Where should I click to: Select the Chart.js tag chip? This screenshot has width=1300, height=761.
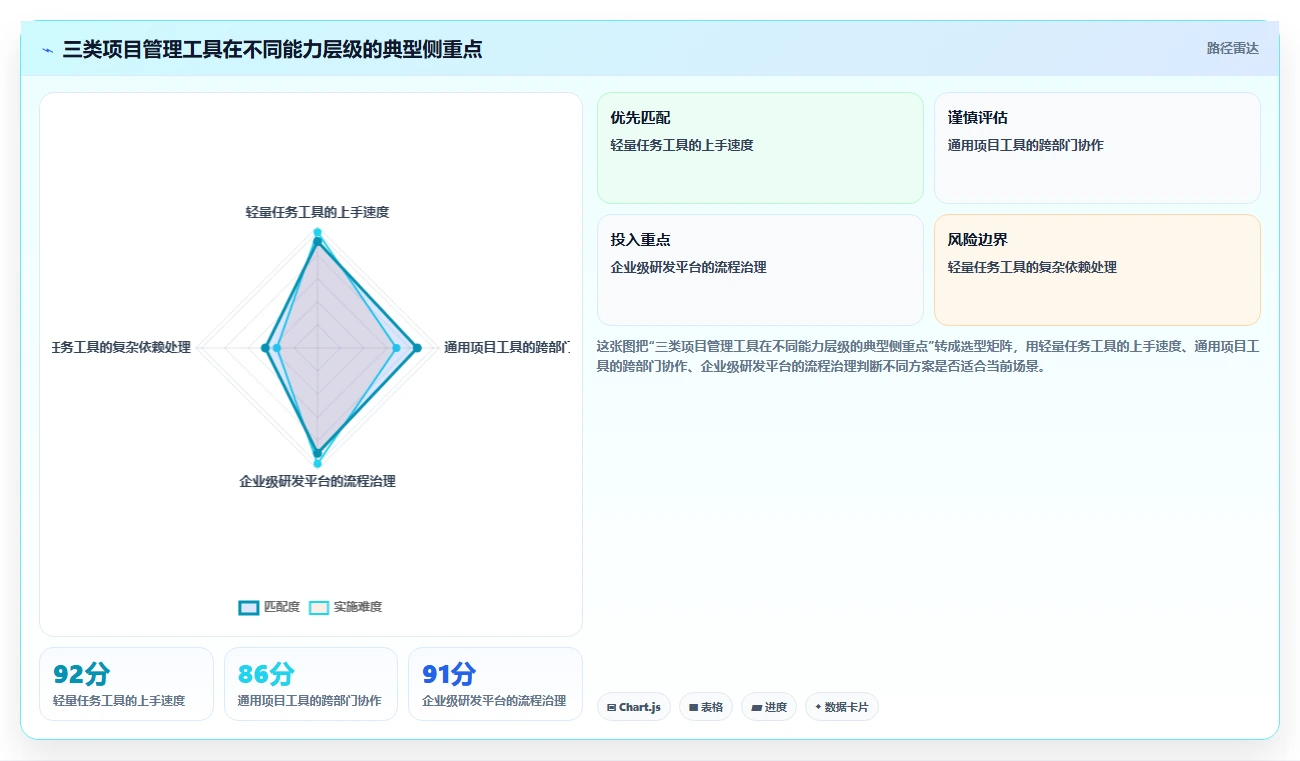click(x=634, y=707)
